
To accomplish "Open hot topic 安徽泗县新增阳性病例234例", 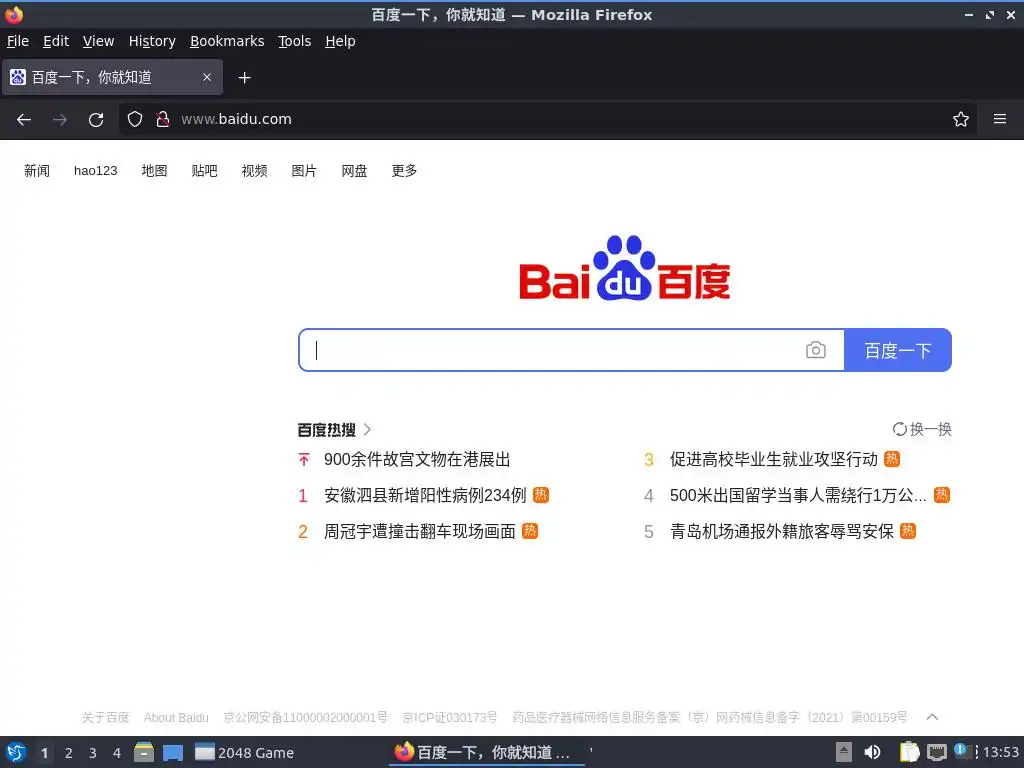I will 425,495.
